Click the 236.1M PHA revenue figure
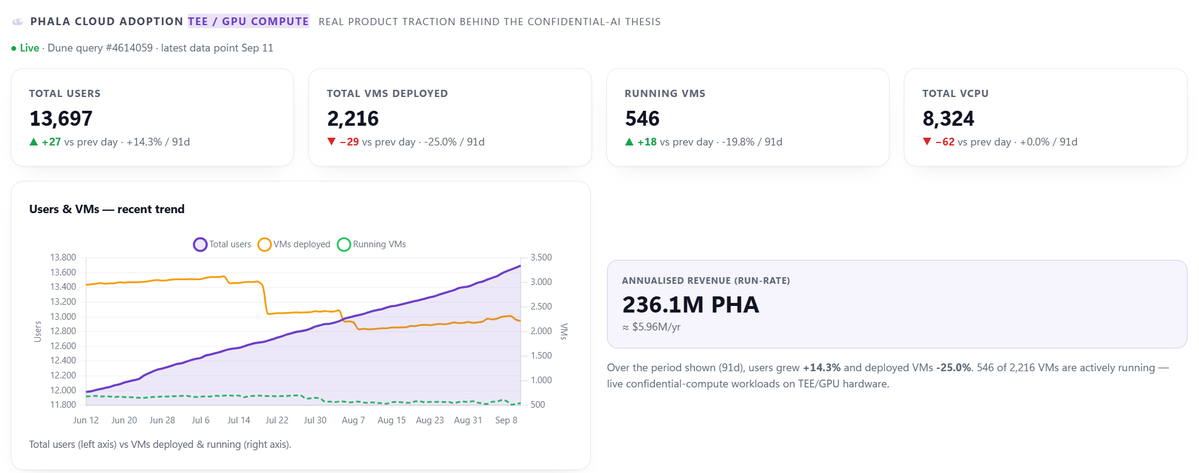The width and height of the screenshot is (1199, 473). (690, 306)
